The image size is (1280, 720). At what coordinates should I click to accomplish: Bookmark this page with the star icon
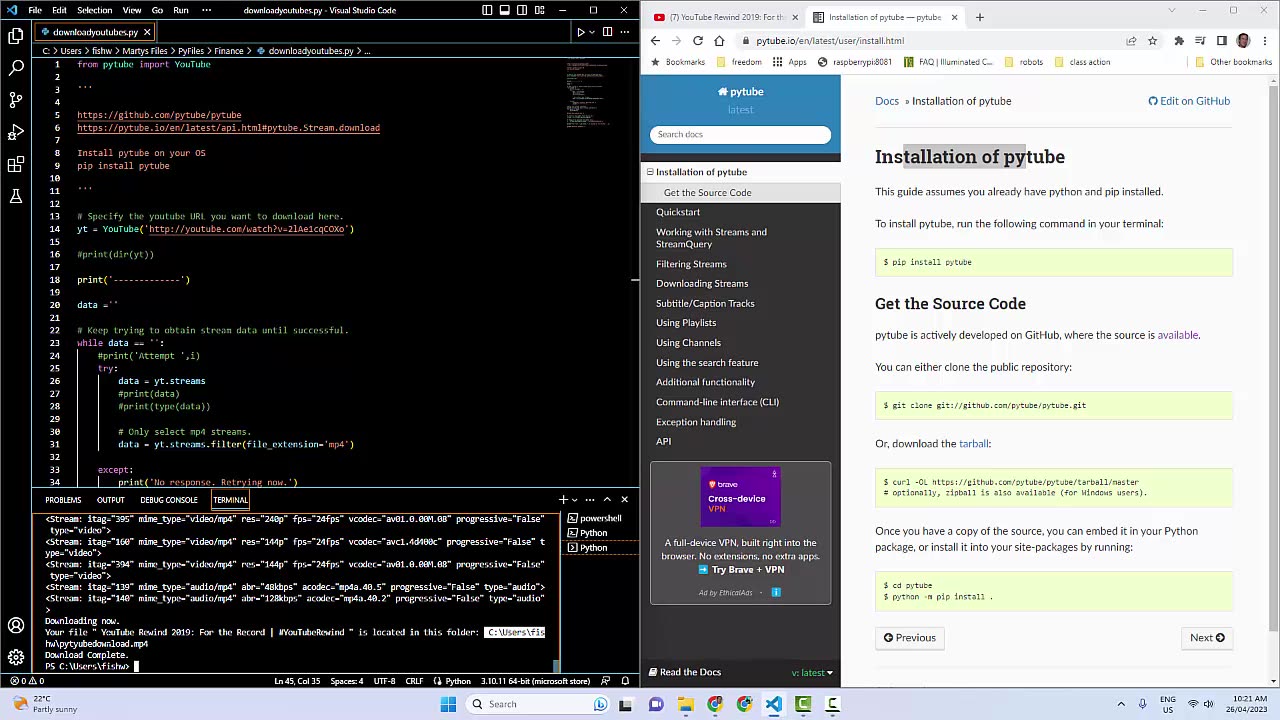[1152, 41]
